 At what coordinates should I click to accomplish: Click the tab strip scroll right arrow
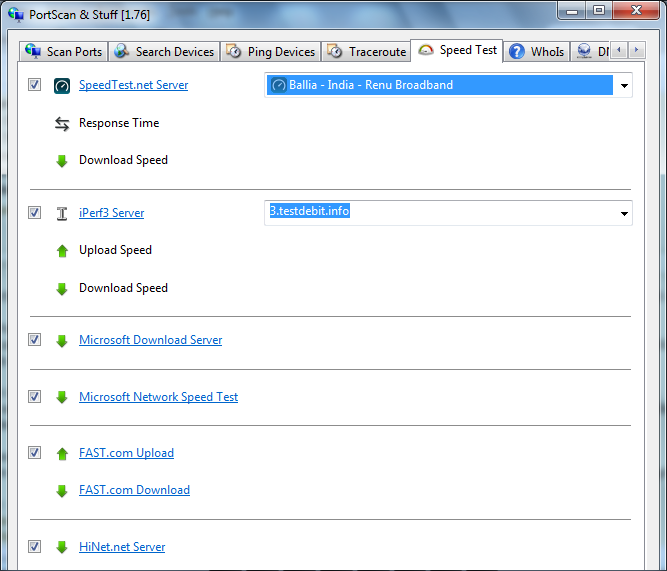pos(636,50)
